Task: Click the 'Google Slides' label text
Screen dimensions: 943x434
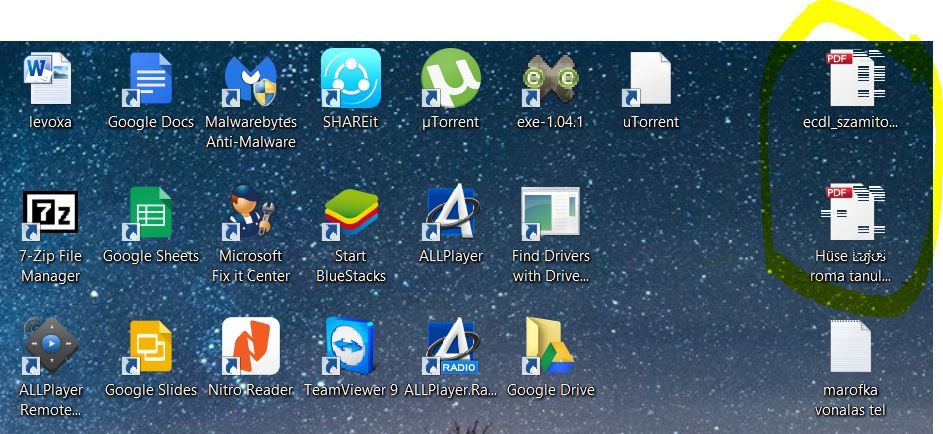Action: tap(150, 390)
